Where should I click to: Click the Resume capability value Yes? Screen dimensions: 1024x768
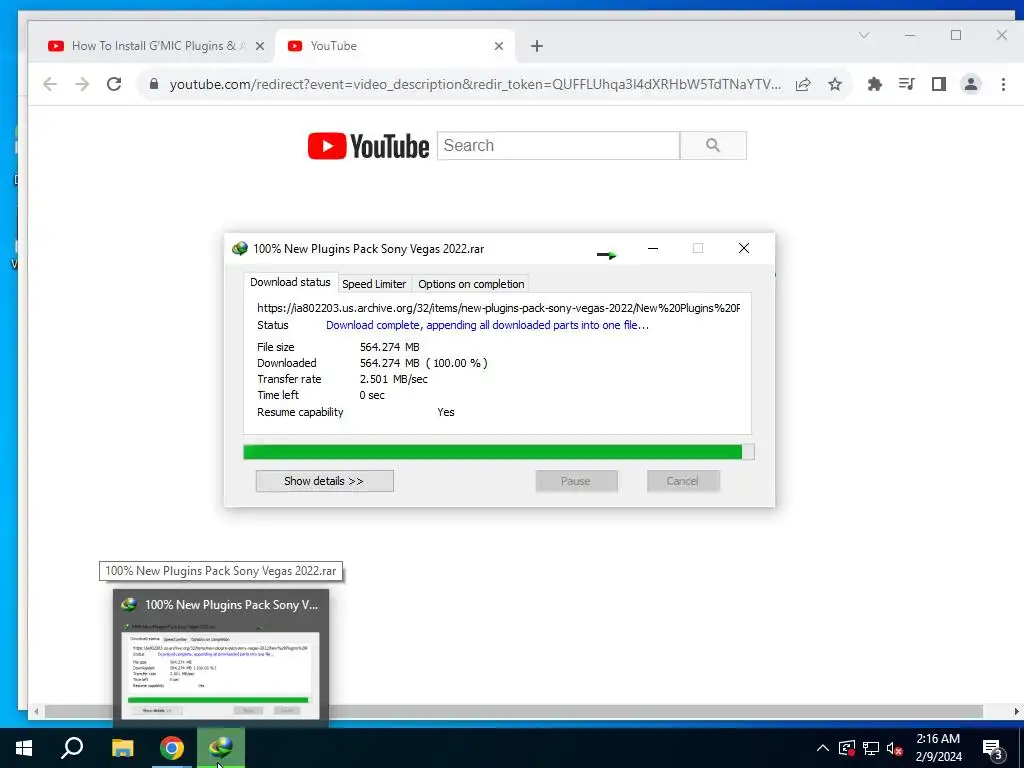click(x=446, y=413)
